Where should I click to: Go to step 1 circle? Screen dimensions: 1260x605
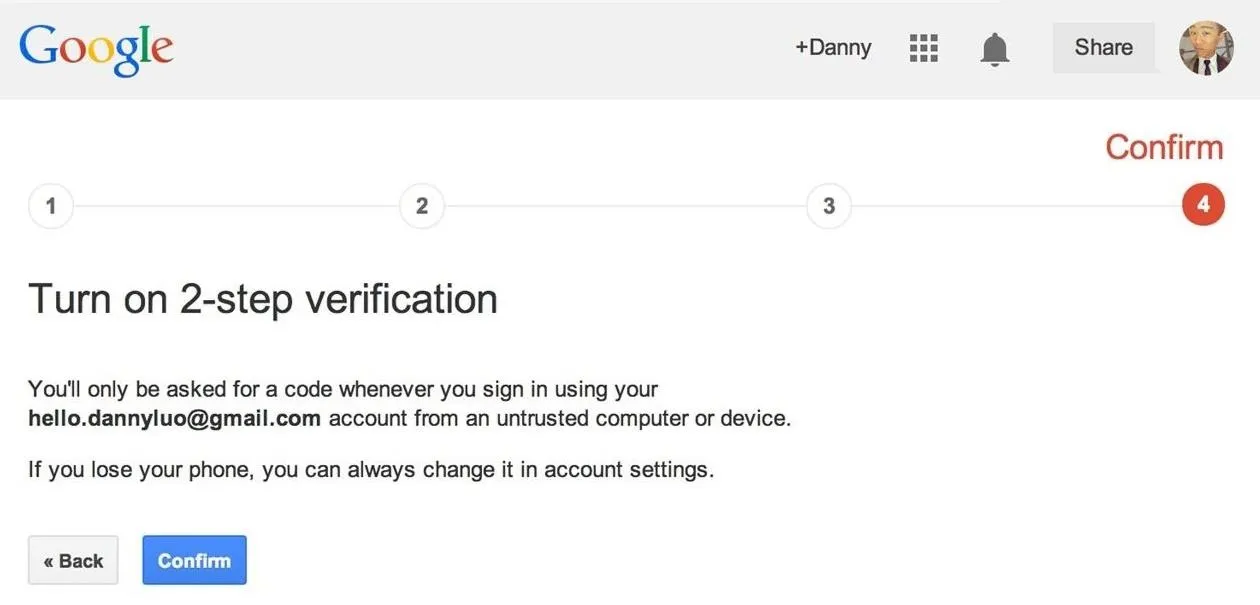(x=51, y=206)
